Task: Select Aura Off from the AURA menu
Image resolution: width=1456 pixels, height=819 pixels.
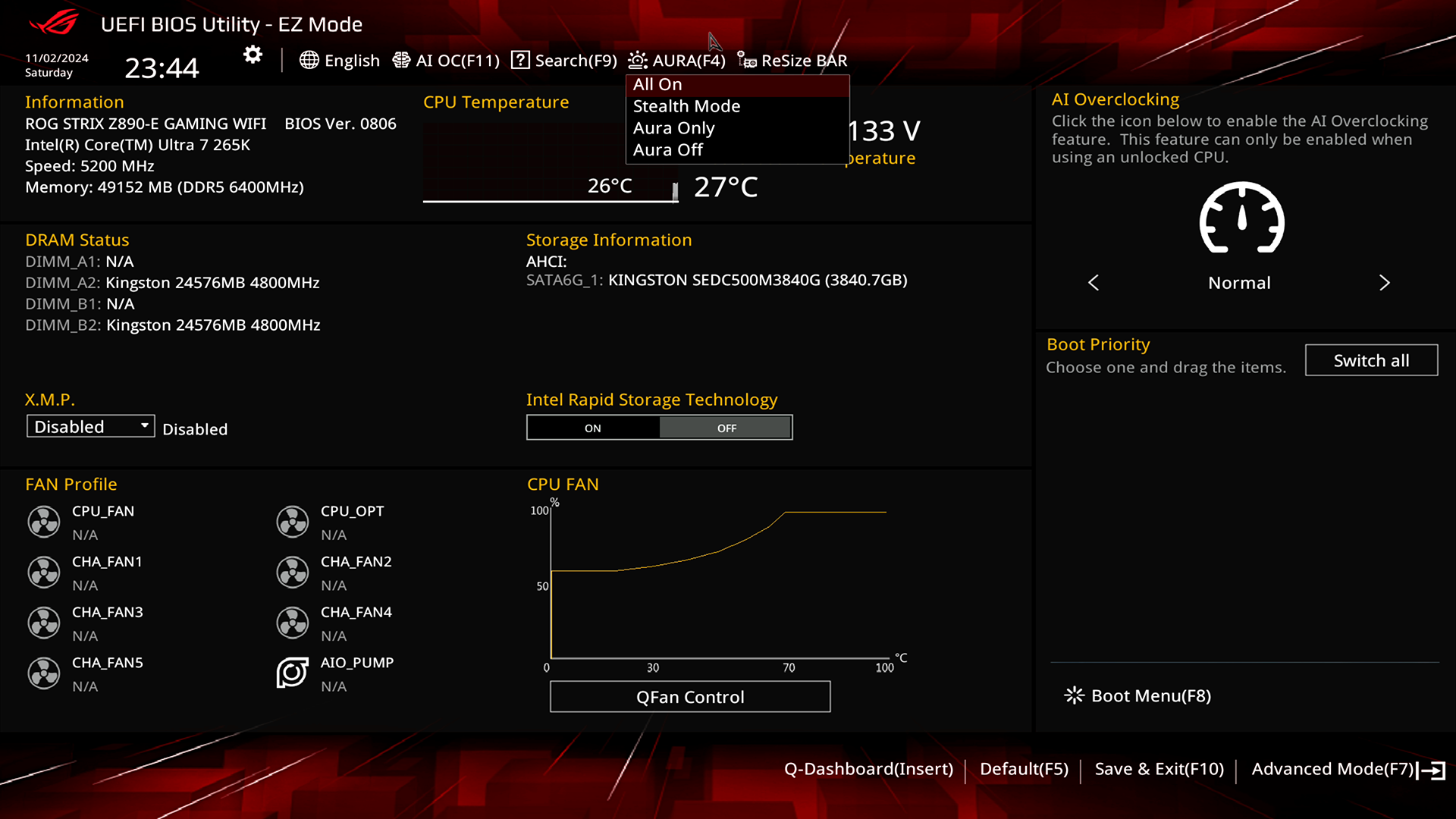Action: (668, 149)
